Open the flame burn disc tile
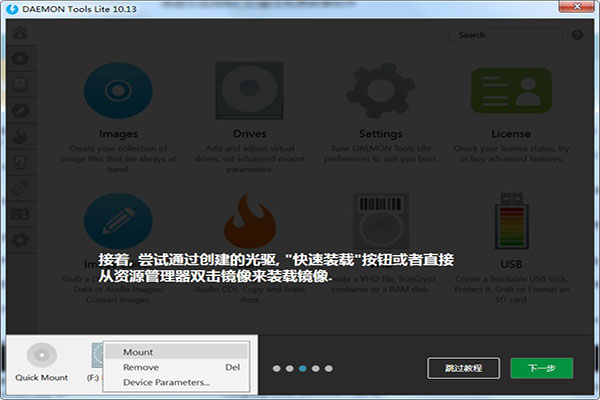Viewport: 600px width, 400px height. [x=249, y=220]
